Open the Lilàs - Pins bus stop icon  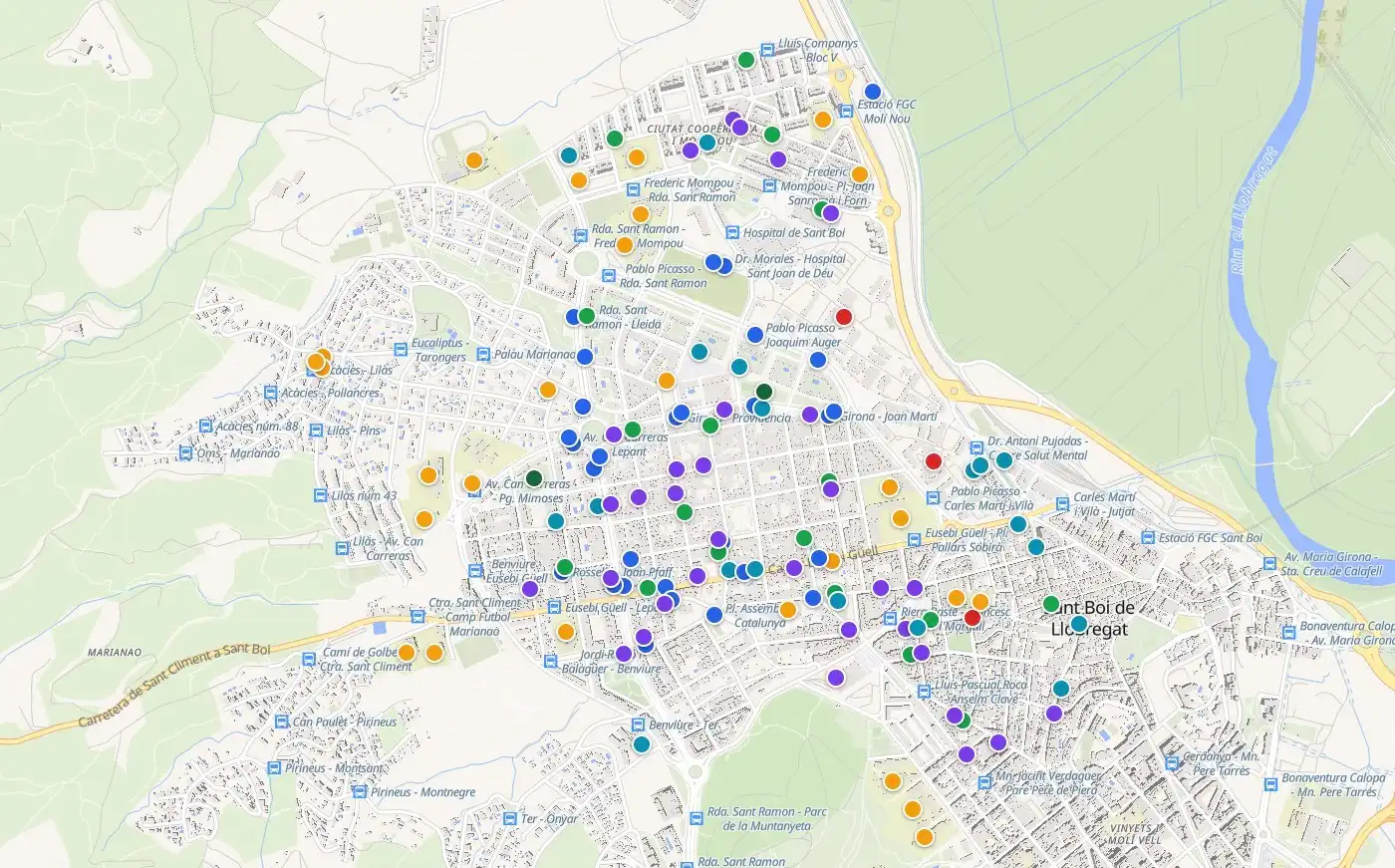point(317,431)
